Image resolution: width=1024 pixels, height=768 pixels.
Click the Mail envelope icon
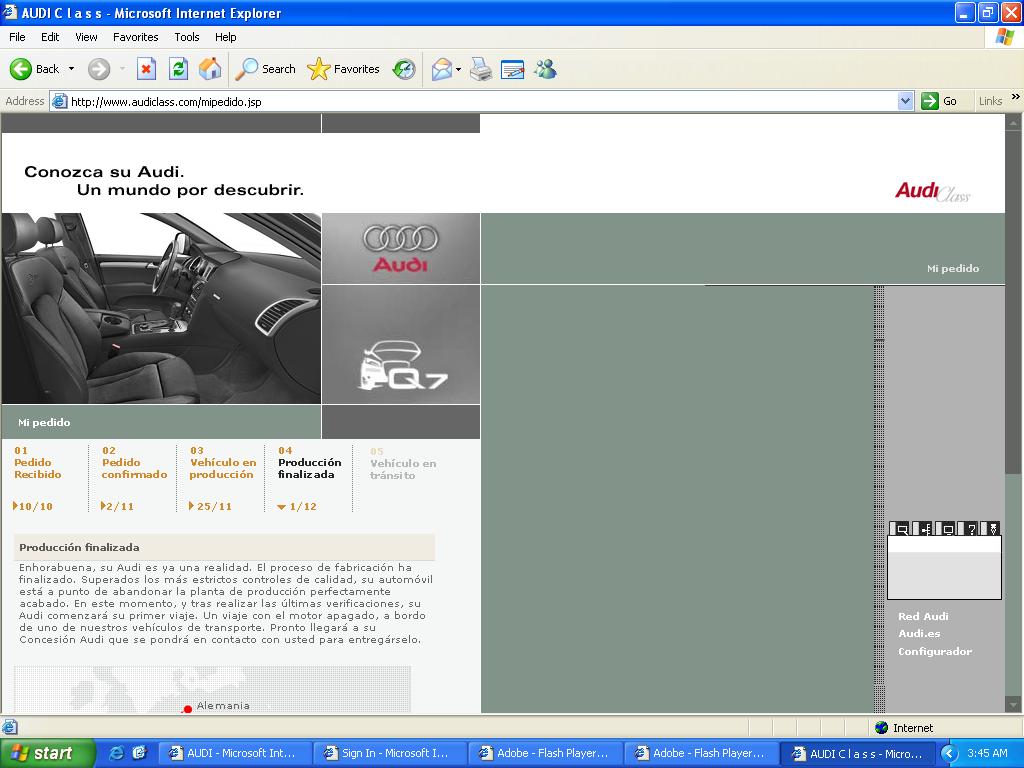pos(442,69)
